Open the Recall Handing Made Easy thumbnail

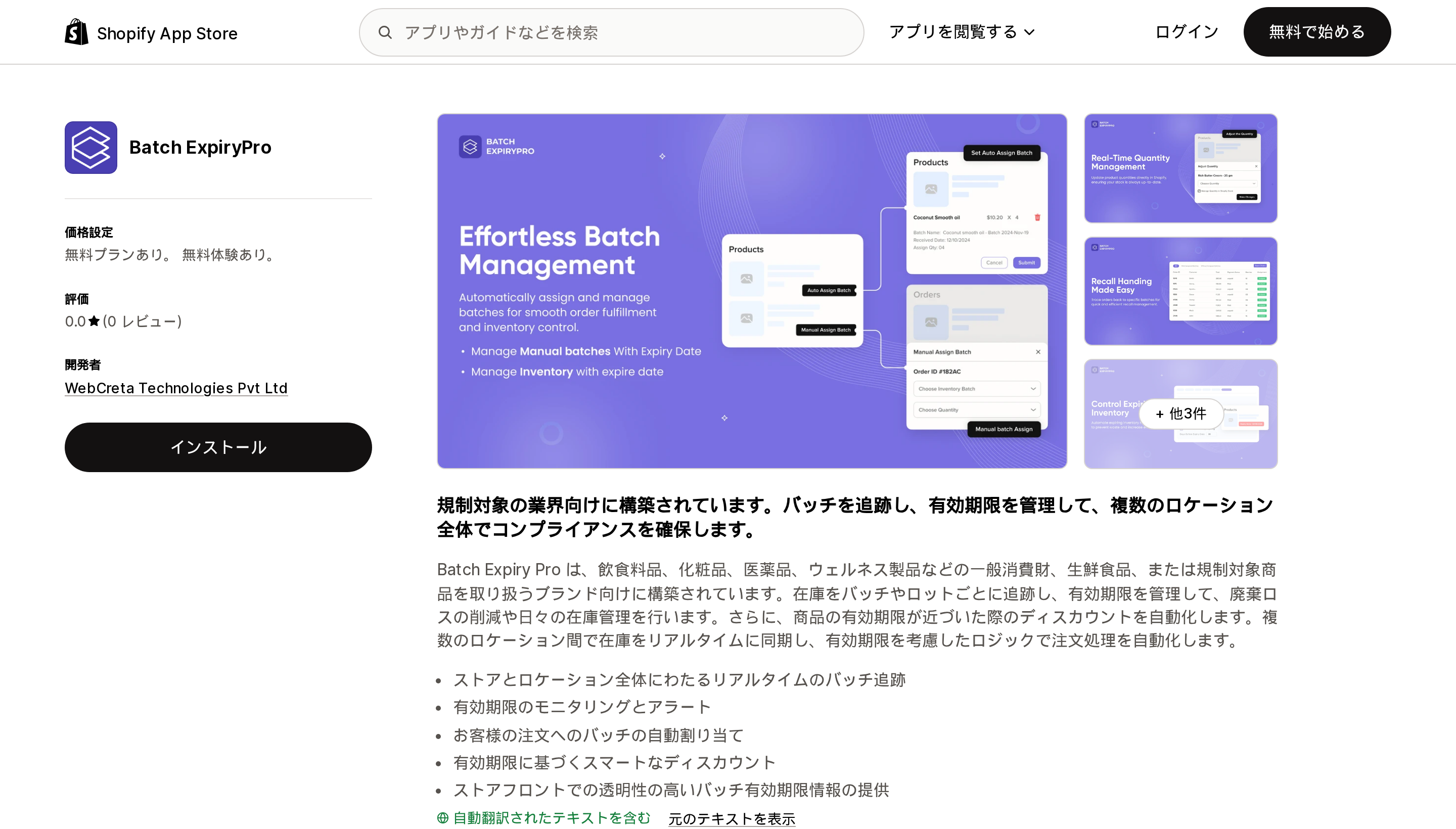(1180, 291)
